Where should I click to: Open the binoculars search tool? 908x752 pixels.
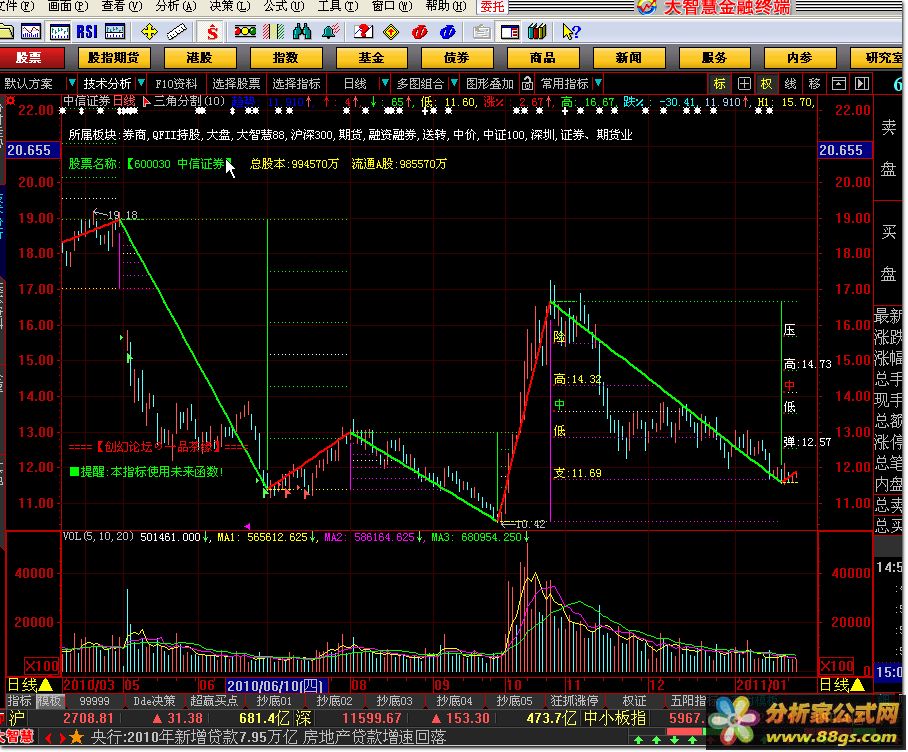point(302,31)
